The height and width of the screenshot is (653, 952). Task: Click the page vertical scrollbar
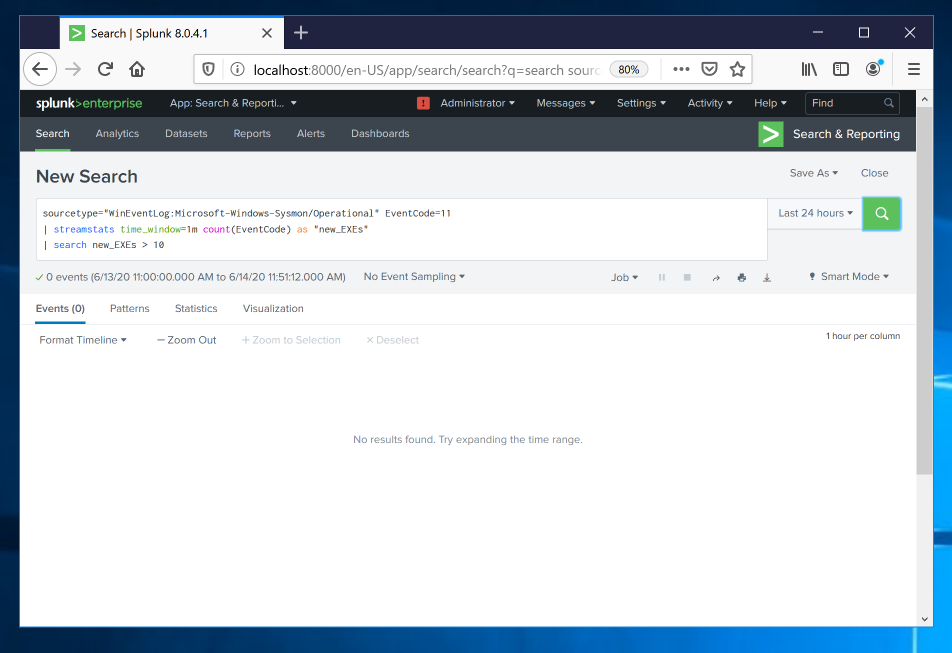tap(924, 290)
